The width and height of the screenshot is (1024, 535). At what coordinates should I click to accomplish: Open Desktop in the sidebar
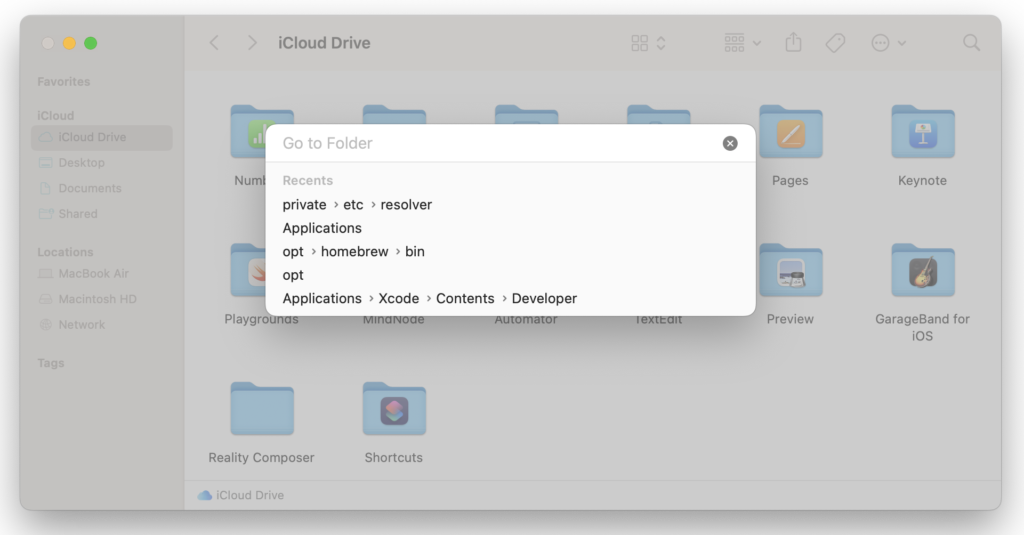click(x=102, y=163)
